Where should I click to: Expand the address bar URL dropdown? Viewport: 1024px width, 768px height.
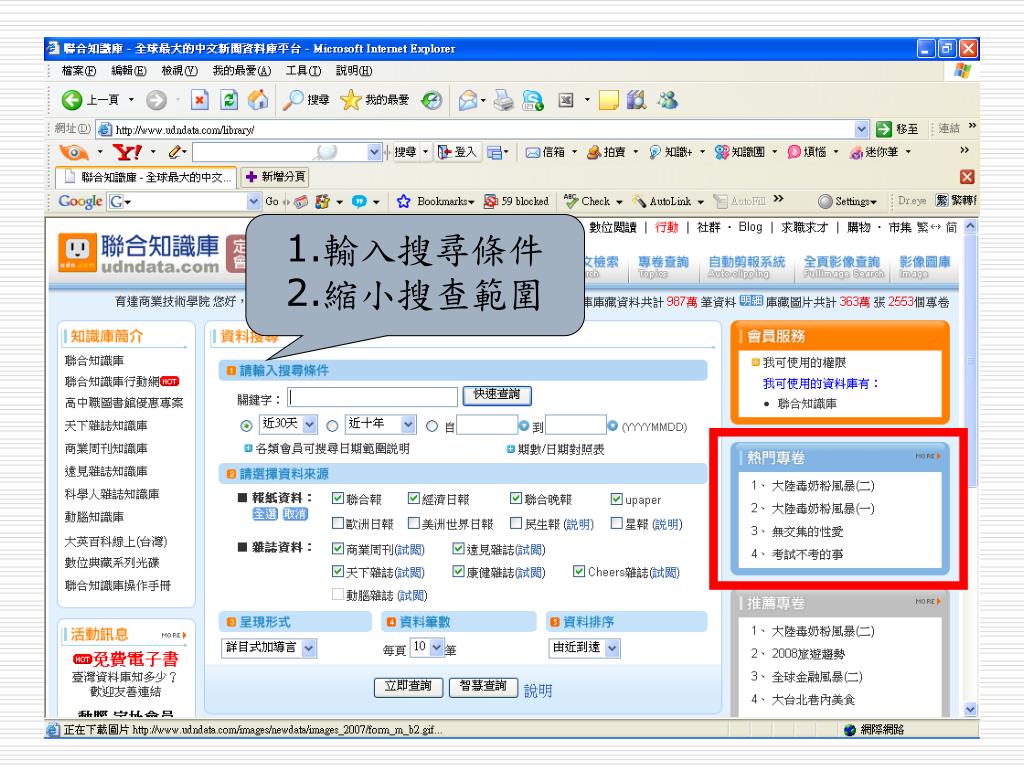pyautogui.click(x=862, y=129)
